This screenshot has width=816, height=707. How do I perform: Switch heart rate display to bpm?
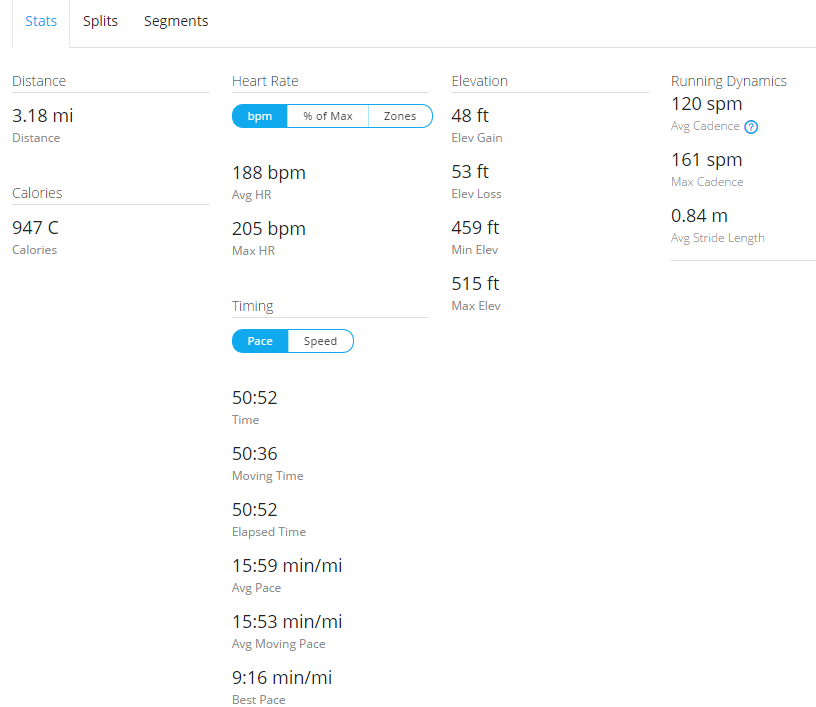(260, 116)
